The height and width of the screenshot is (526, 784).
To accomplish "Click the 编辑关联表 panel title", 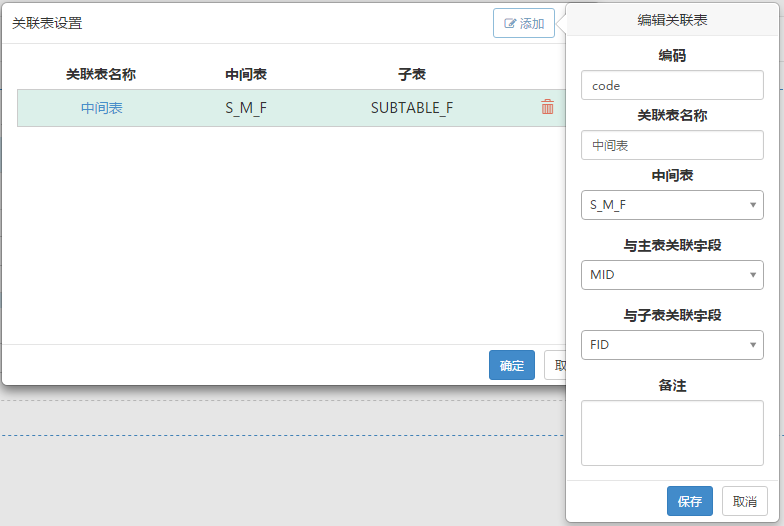I will (672, 20).
